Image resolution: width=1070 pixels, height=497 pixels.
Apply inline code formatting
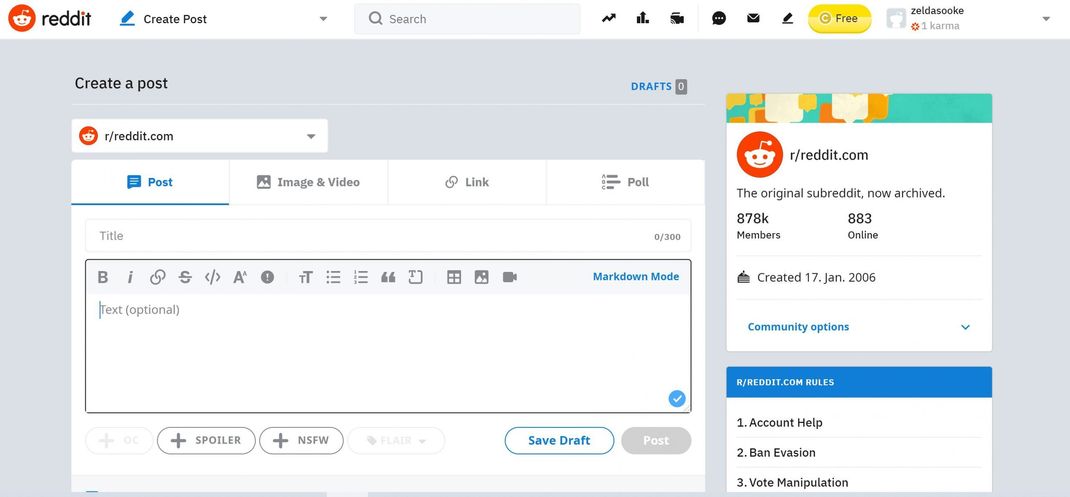213,276
